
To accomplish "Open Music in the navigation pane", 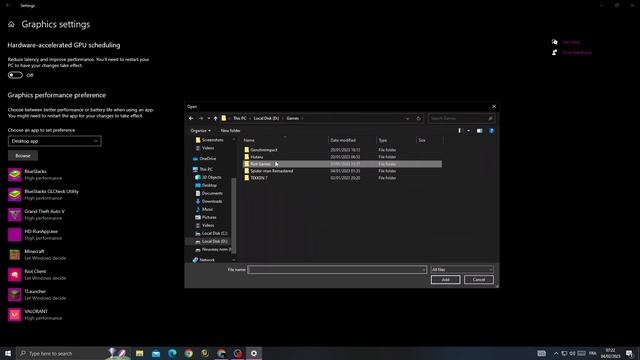I will (x=207, y=209).
